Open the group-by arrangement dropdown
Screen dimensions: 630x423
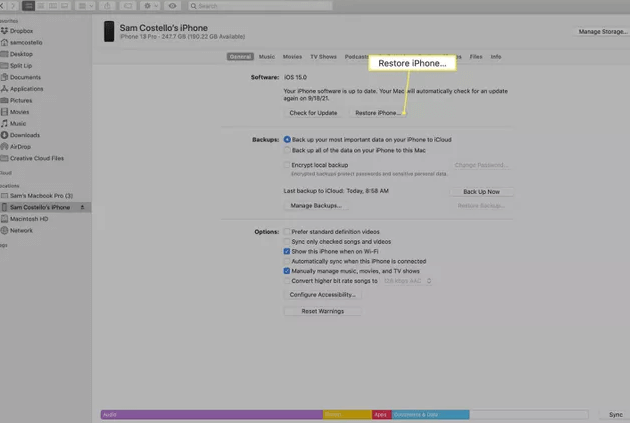tap(86, 6)
